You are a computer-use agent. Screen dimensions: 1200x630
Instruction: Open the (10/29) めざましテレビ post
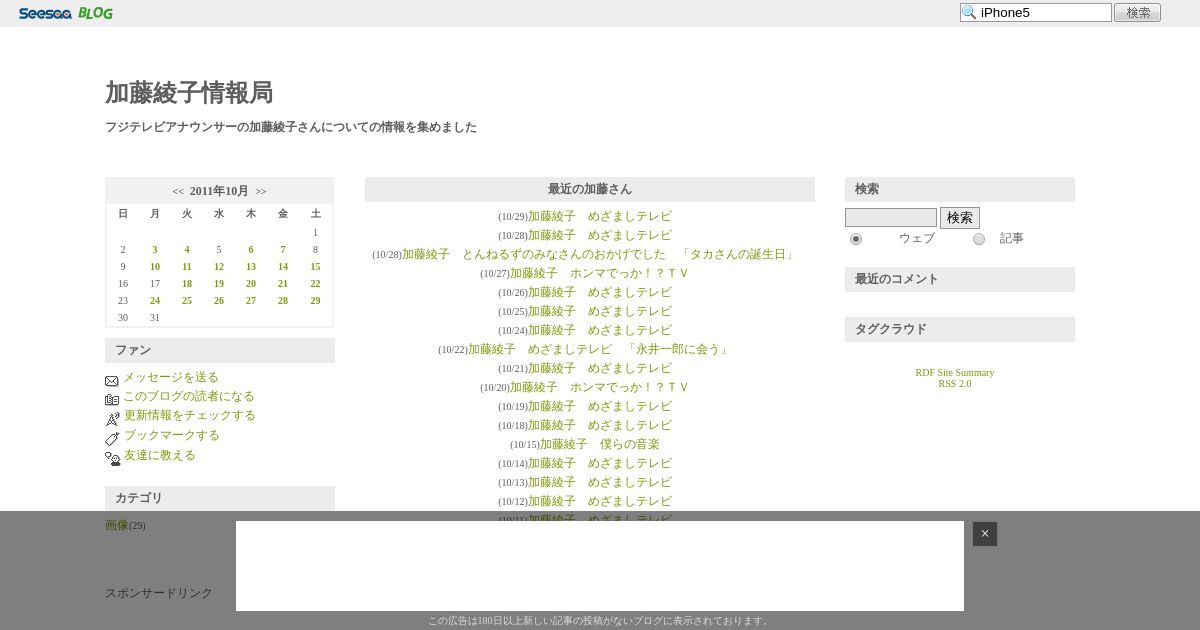click(x=600, y=216)
